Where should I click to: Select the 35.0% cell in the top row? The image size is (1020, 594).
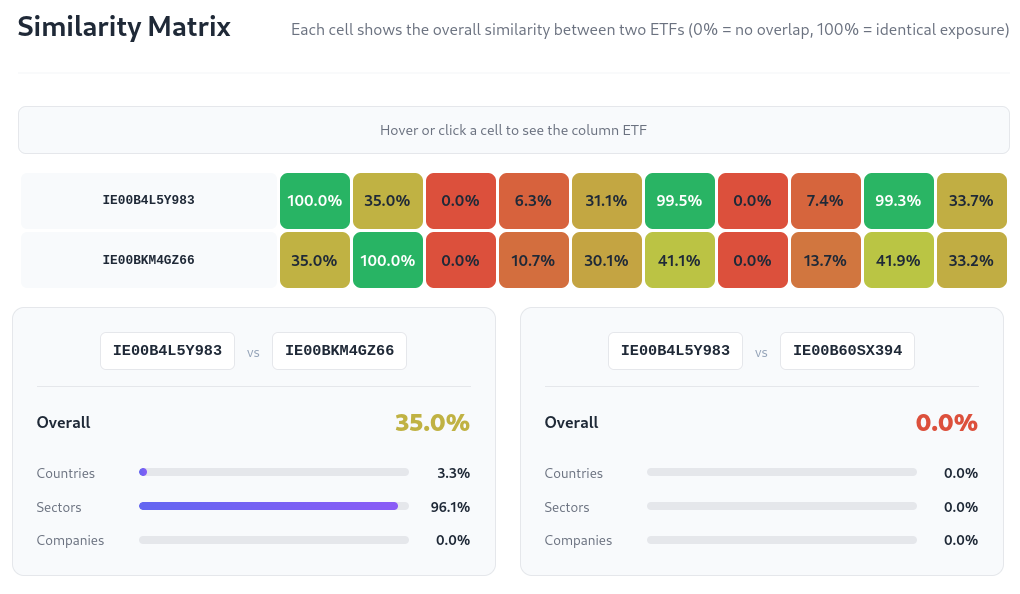pyautogui.click(x=387, y=200)
